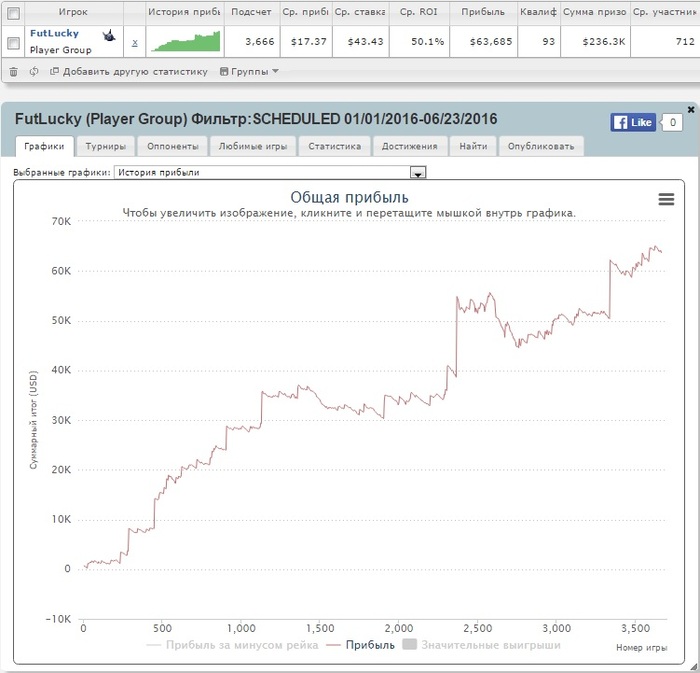Open the Оппоненты tab
700x673 pixels.
pos(172,146)
